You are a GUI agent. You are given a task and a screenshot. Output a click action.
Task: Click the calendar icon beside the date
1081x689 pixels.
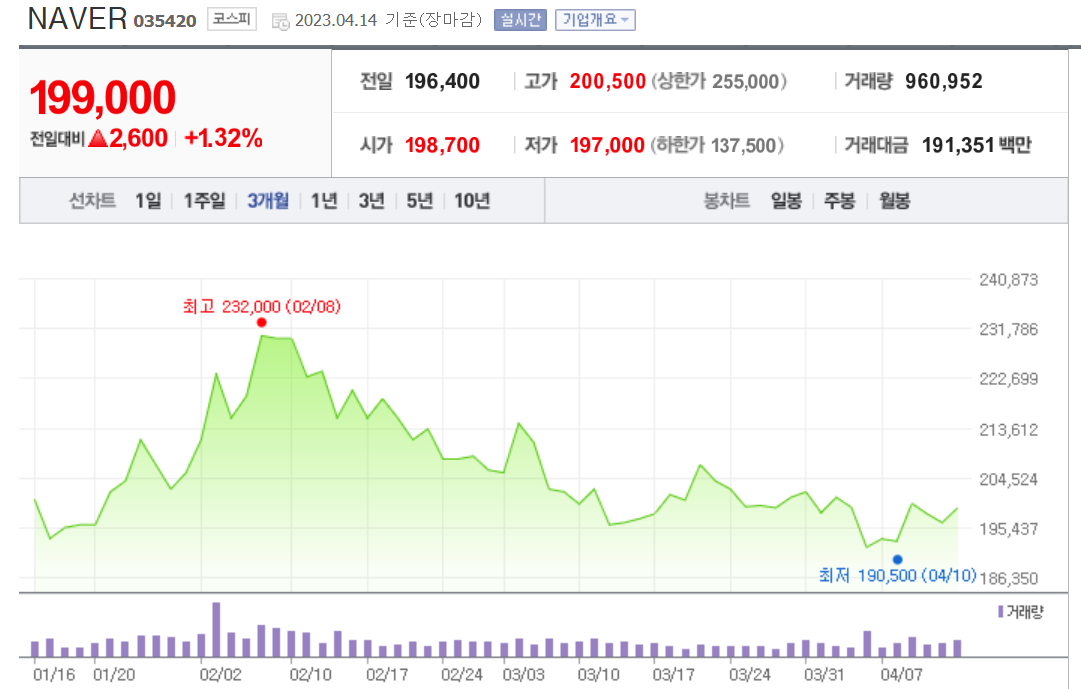[x=281, y=21]
